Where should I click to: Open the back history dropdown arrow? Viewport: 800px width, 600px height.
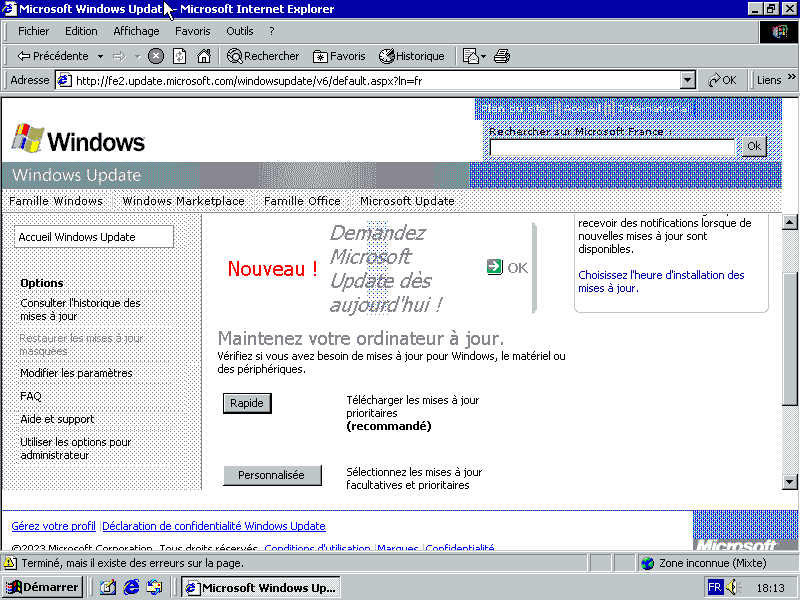click(101, 56)
